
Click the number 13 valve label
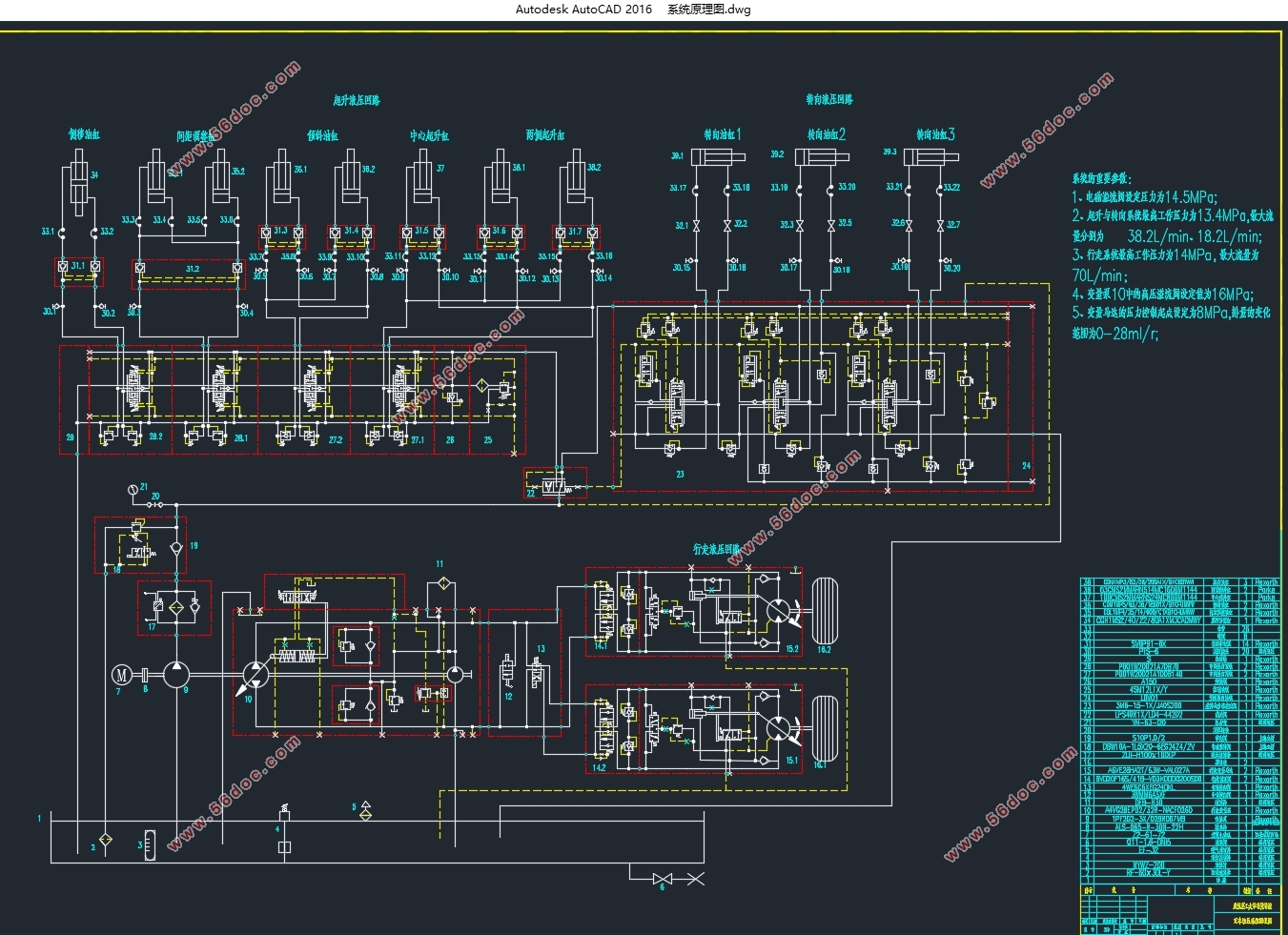[541, 649]
